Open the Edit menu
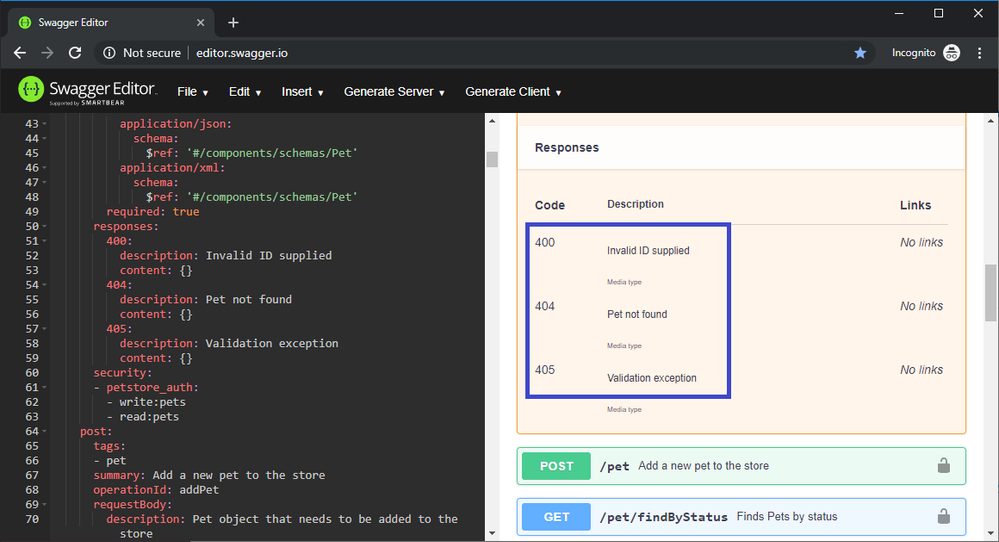999x542 pixels. pyautogui.click(x=244, y=92)
